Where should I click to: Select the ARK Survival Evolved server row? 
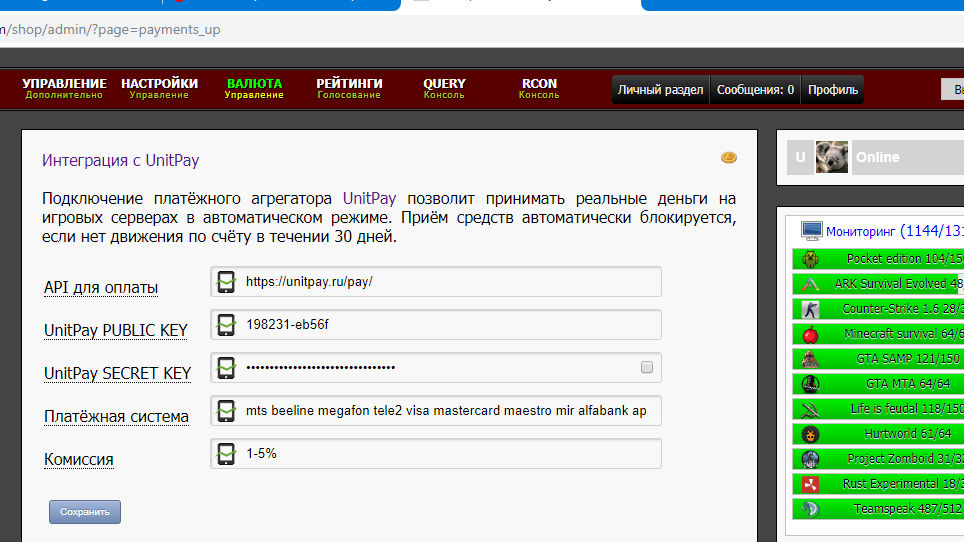pyautogui.click(x=878, y=284)
